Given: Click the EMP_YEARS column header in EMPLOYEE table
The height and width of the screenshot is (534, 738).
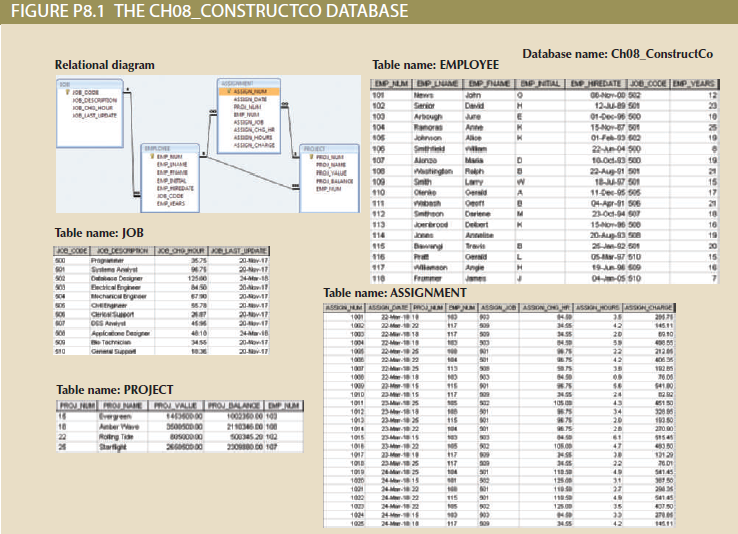Looking at the screenshot, I should [x=694, y=84].
